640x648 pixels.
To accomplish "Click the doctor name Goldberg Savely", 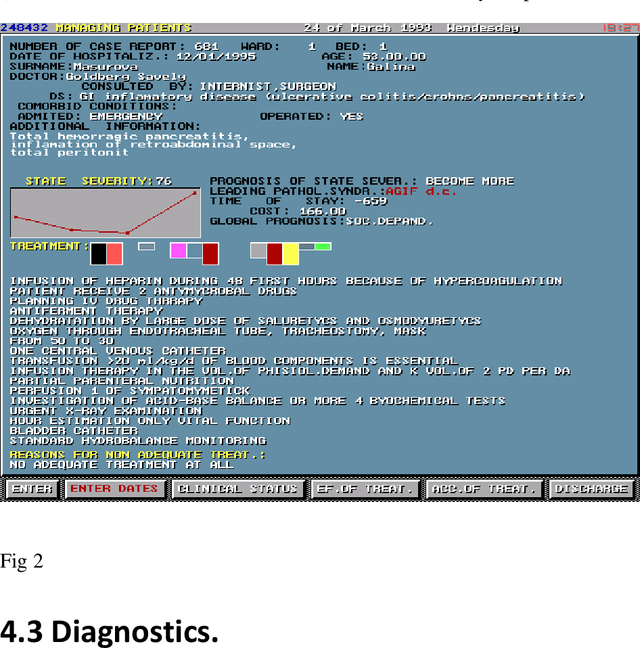I will pos(126,77).
